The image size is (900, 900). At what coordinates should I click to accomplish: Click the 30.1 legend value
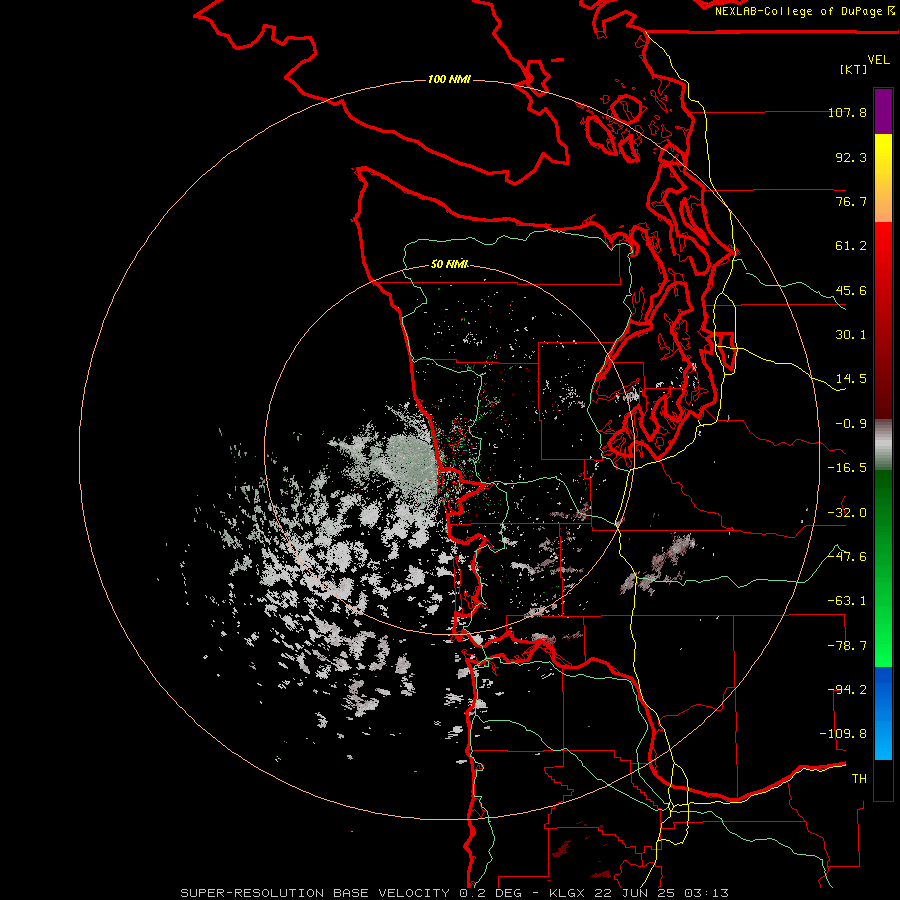click(x=851, y=335)
